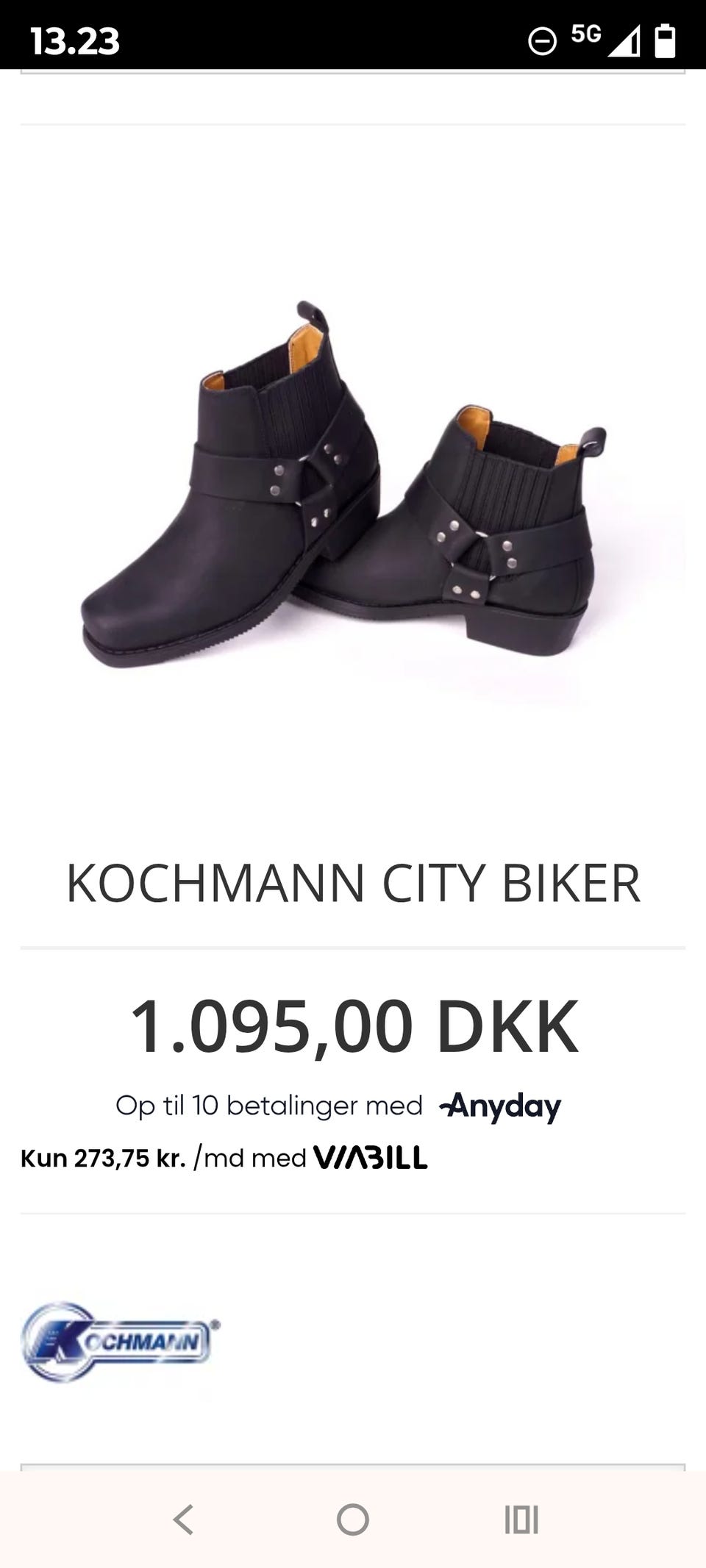Tap the Android back navigation arrow
The width and height of the screenshot is (706, 1568).
point(183,1519)
